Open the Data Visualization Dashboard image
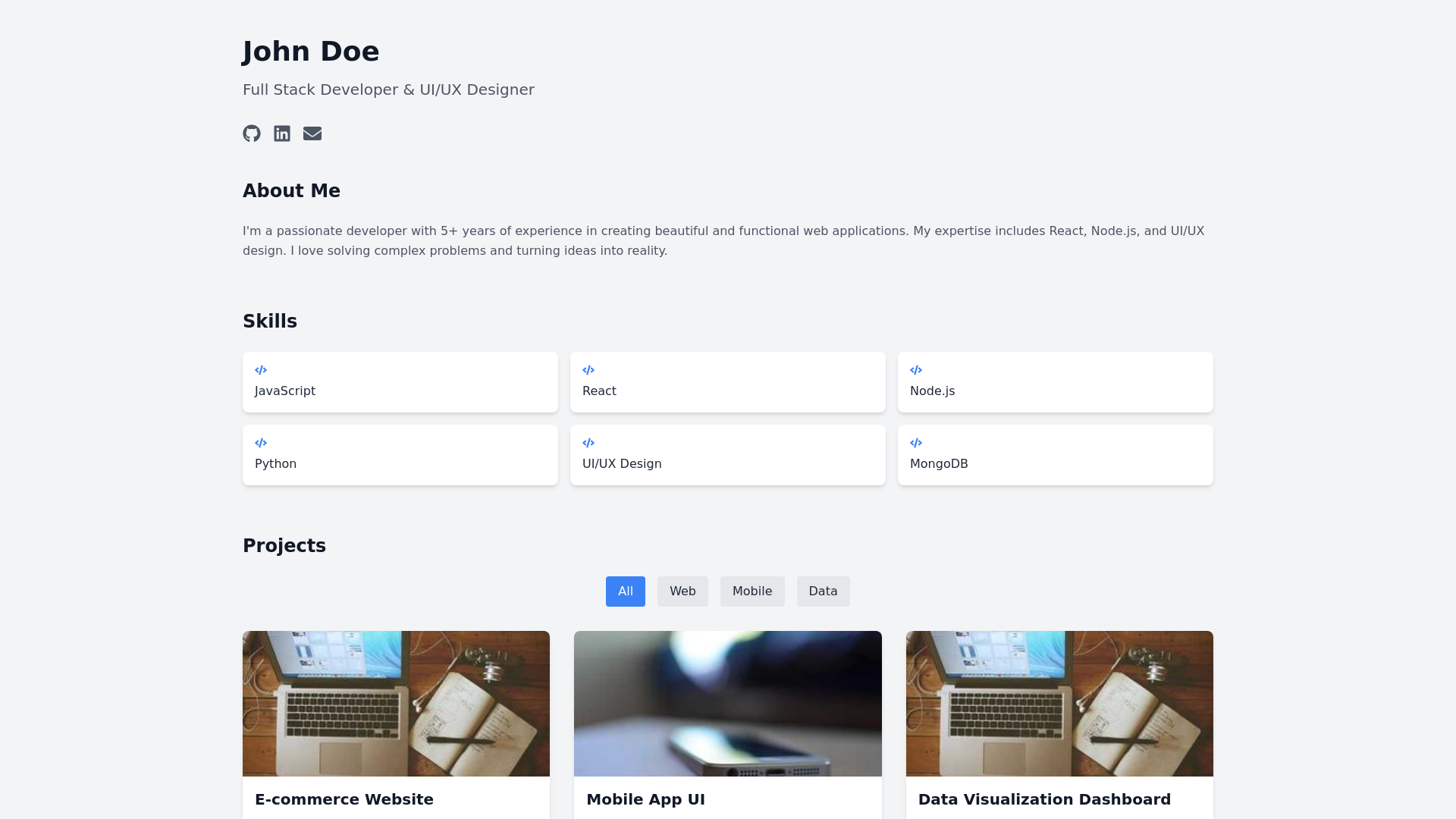This screenshot has width=1456, height=819. point(1059,704)
